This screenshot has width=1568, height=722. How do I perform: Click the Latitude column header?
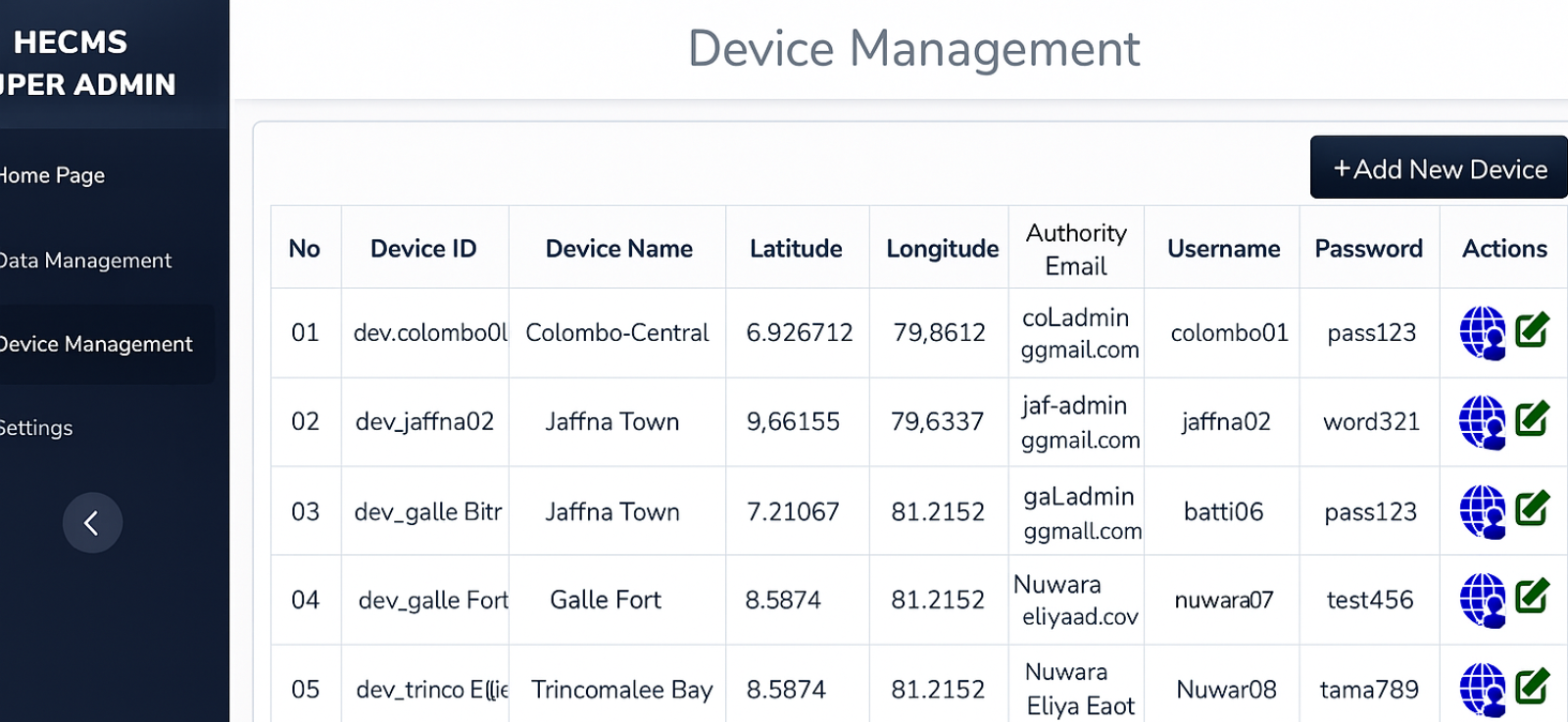(x=796, y=249)
